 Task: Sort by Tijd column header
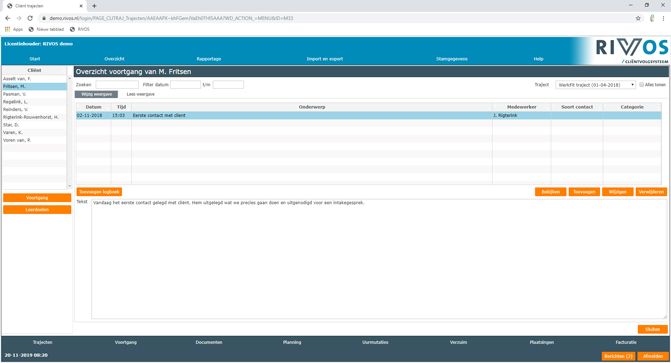pos(121,107)
